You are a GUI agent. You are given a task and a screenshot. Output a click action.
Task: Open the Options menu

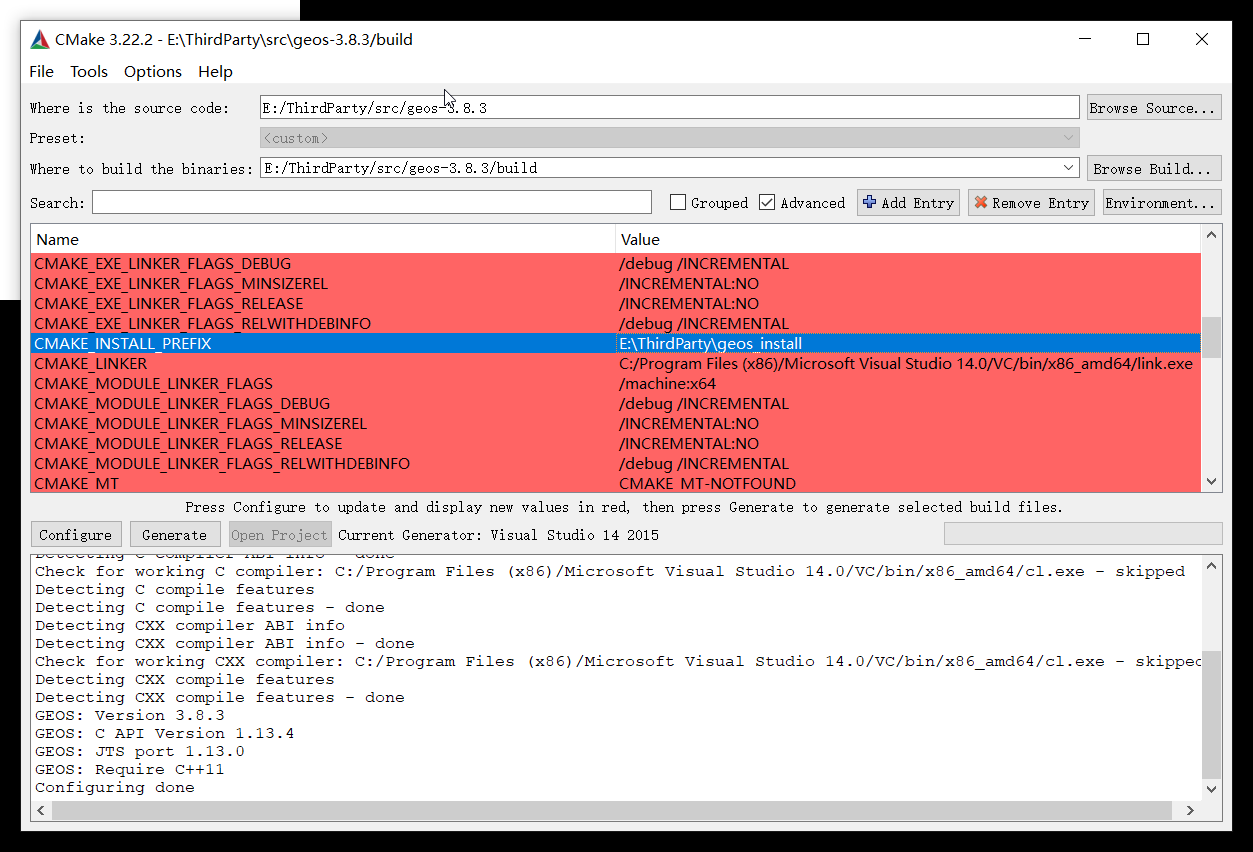pyautogui.click(x=153, y=71)
